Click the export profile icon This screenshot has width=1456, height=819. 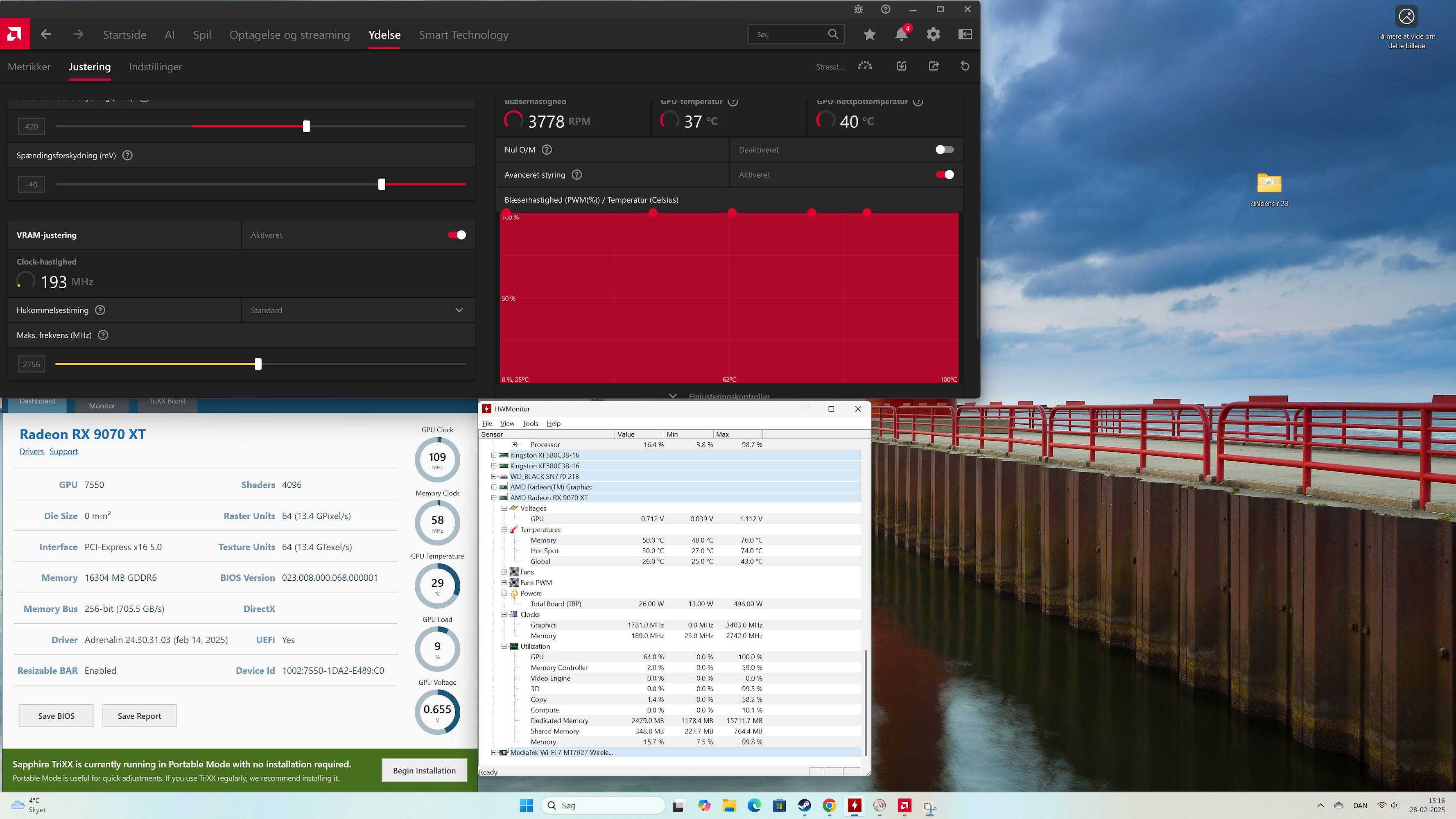[934, 66]
